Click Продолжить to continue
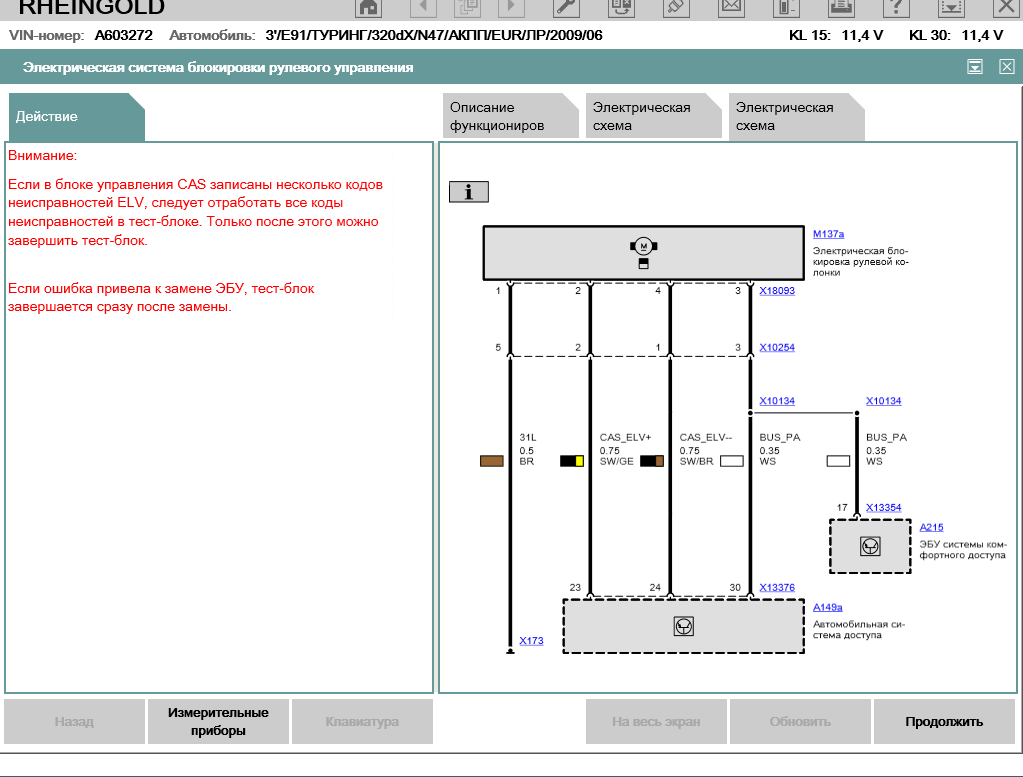1023x777 pixels. tap(944, 722)
